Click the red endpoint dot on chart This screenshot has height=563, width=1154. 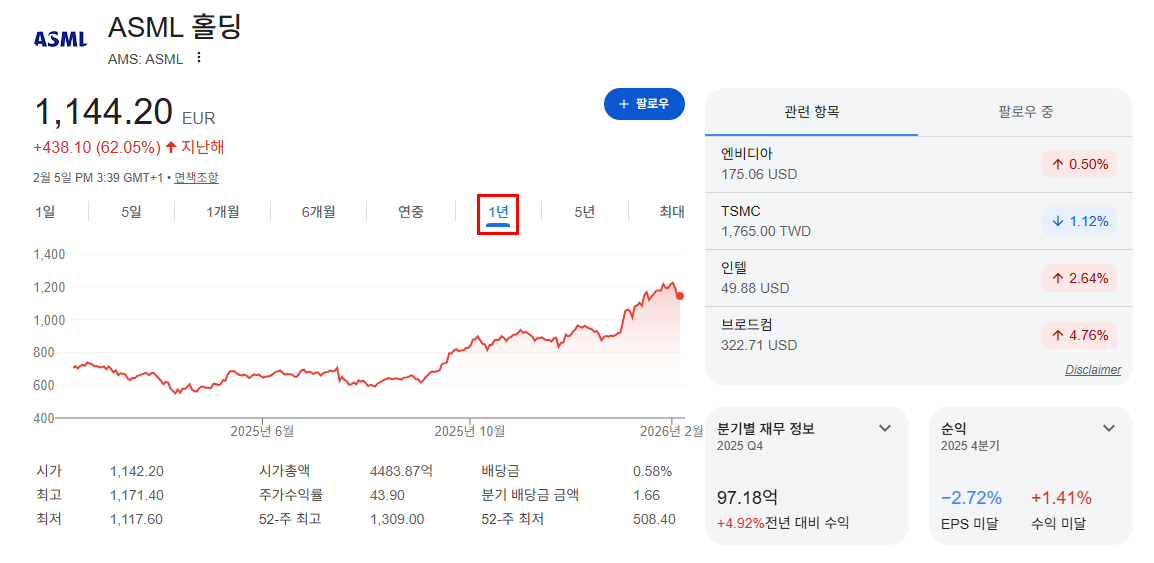[680, 296]
